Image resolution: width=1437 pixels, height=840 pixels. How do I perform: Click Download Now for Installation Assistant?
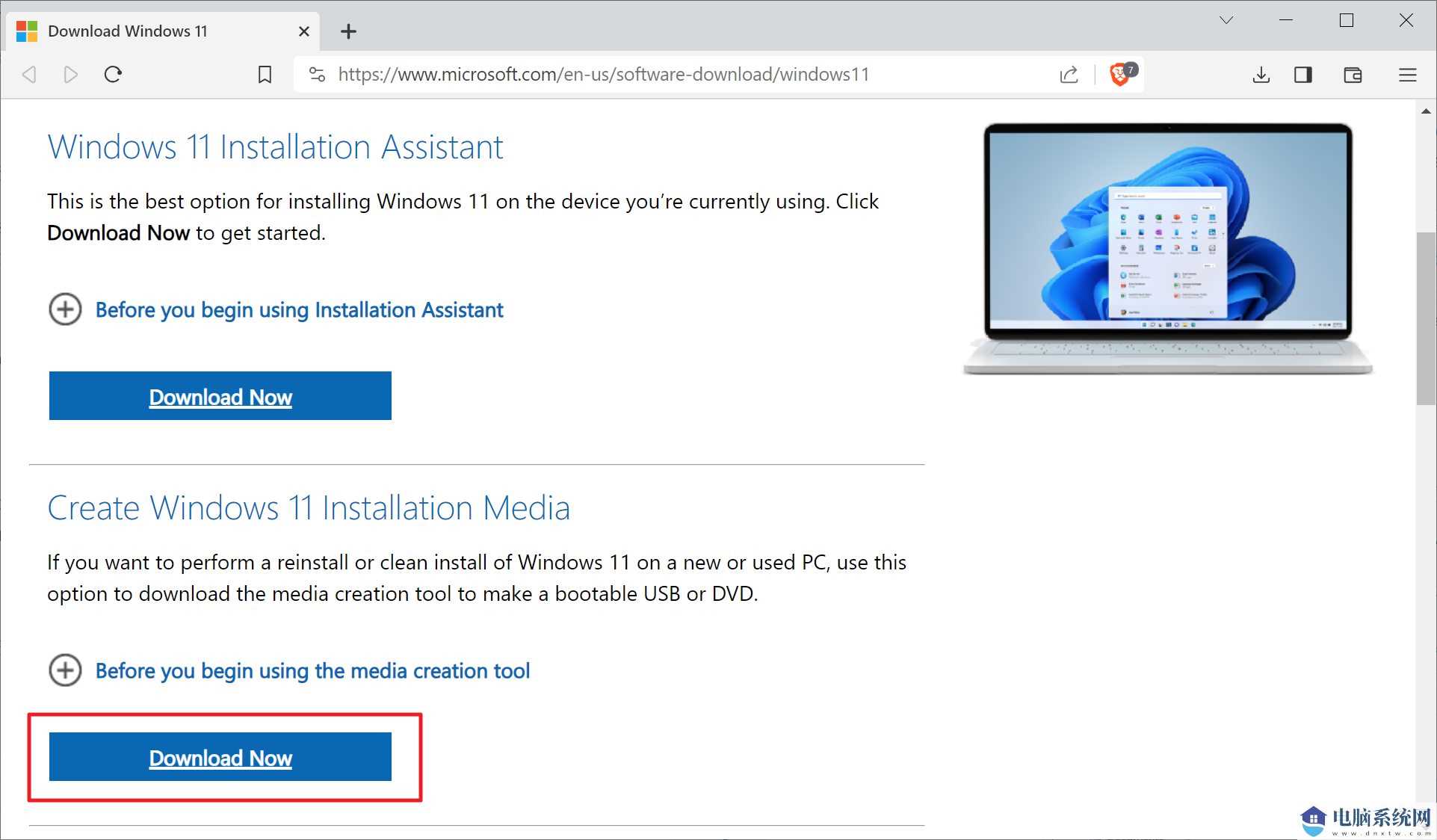[221, 396]
